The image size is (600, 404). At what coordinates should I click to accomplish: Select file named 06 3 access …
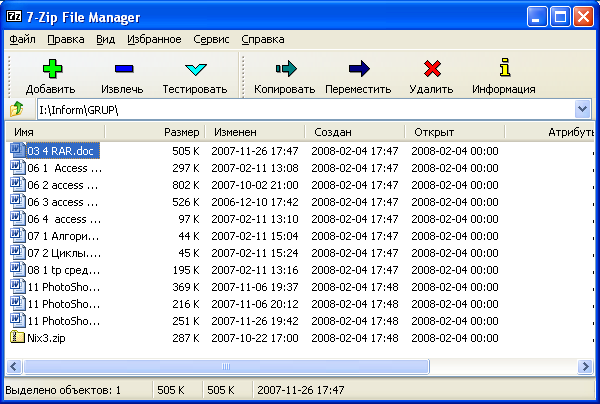tap(63, 202)
